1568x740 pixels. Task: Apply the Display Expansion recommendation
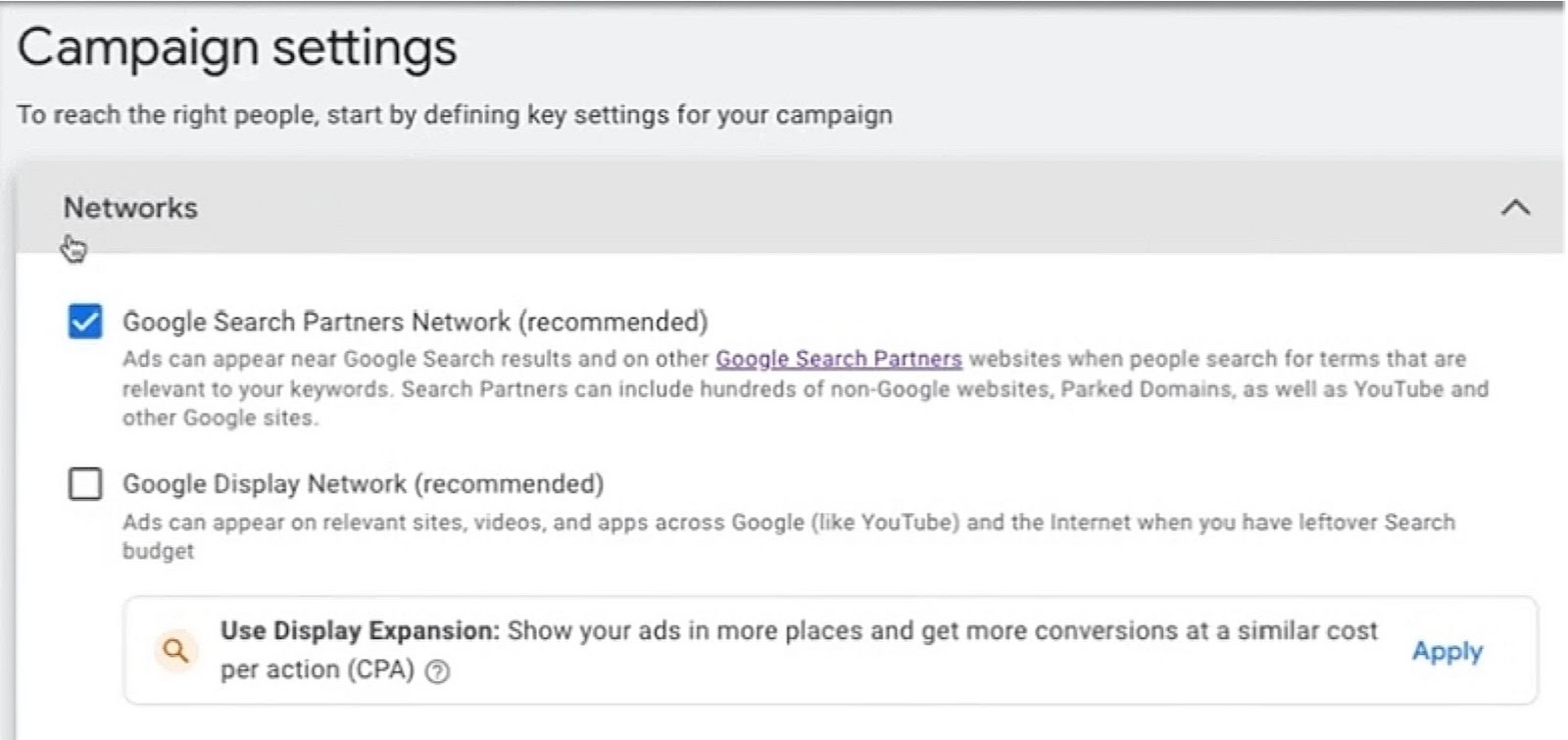(1446, 651)
